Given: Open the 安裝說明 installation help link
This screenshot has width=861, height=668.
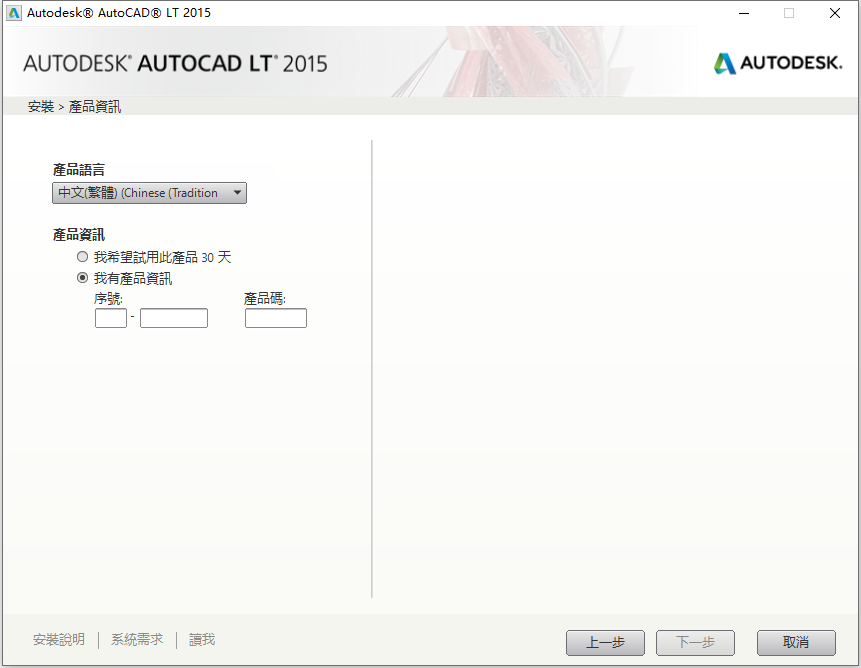Looking at the screenshot, I should (59, 639).
